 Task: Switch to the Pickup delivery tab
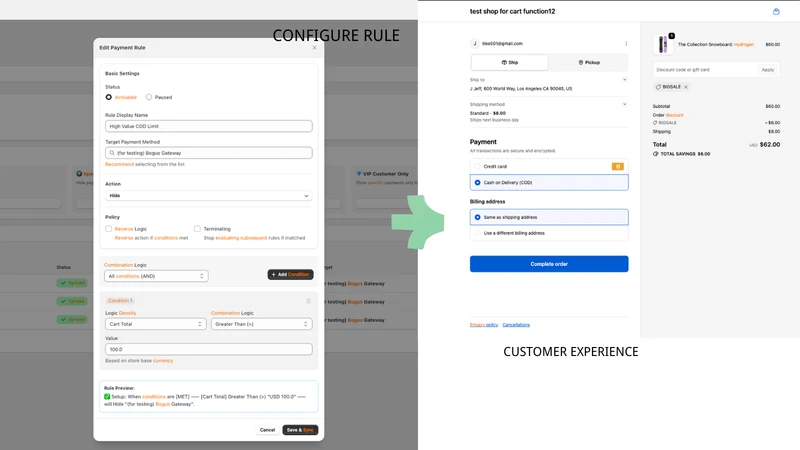pos(589,62)
